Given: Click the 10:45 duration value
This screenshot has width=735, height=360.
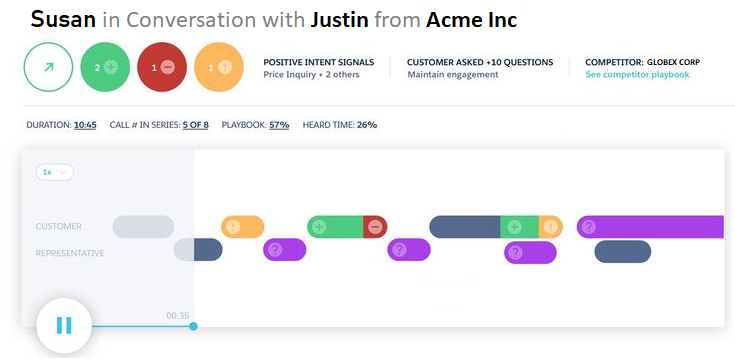Looking at the screenshot, I should pos(85,125).
